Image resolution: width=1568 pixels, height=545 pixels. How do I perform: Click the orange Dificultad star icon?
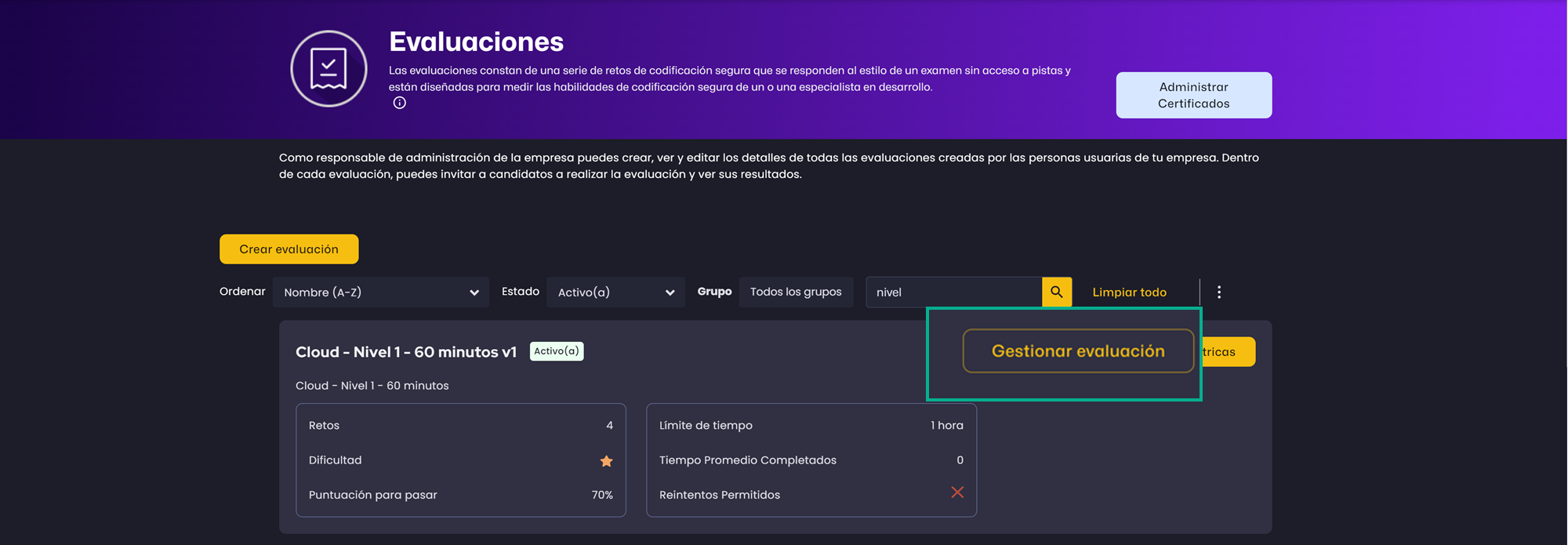[606, 461]
